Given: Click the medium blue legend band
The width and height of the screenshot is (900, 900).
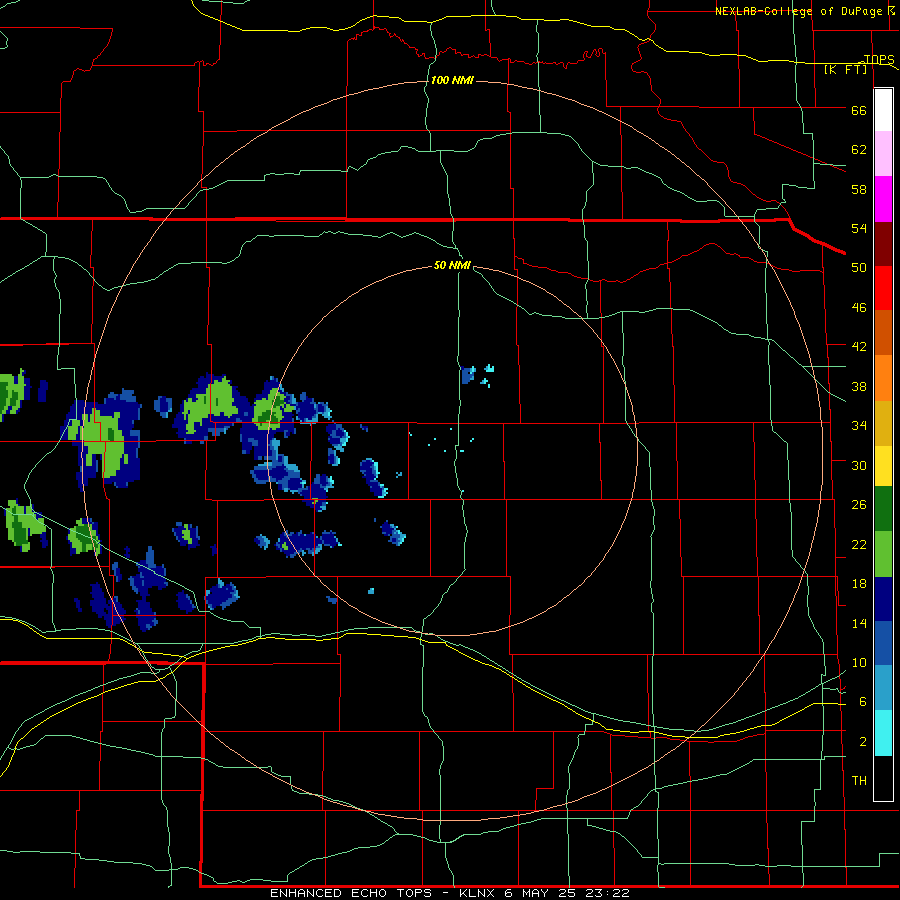Looking at the screenshot, I should coord(883,643).
